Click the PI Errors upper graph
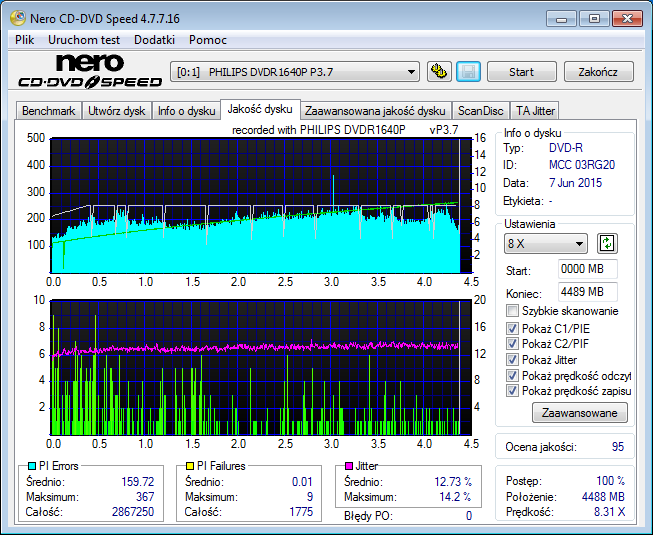653x535 pixels. click(x=261, y=206)
